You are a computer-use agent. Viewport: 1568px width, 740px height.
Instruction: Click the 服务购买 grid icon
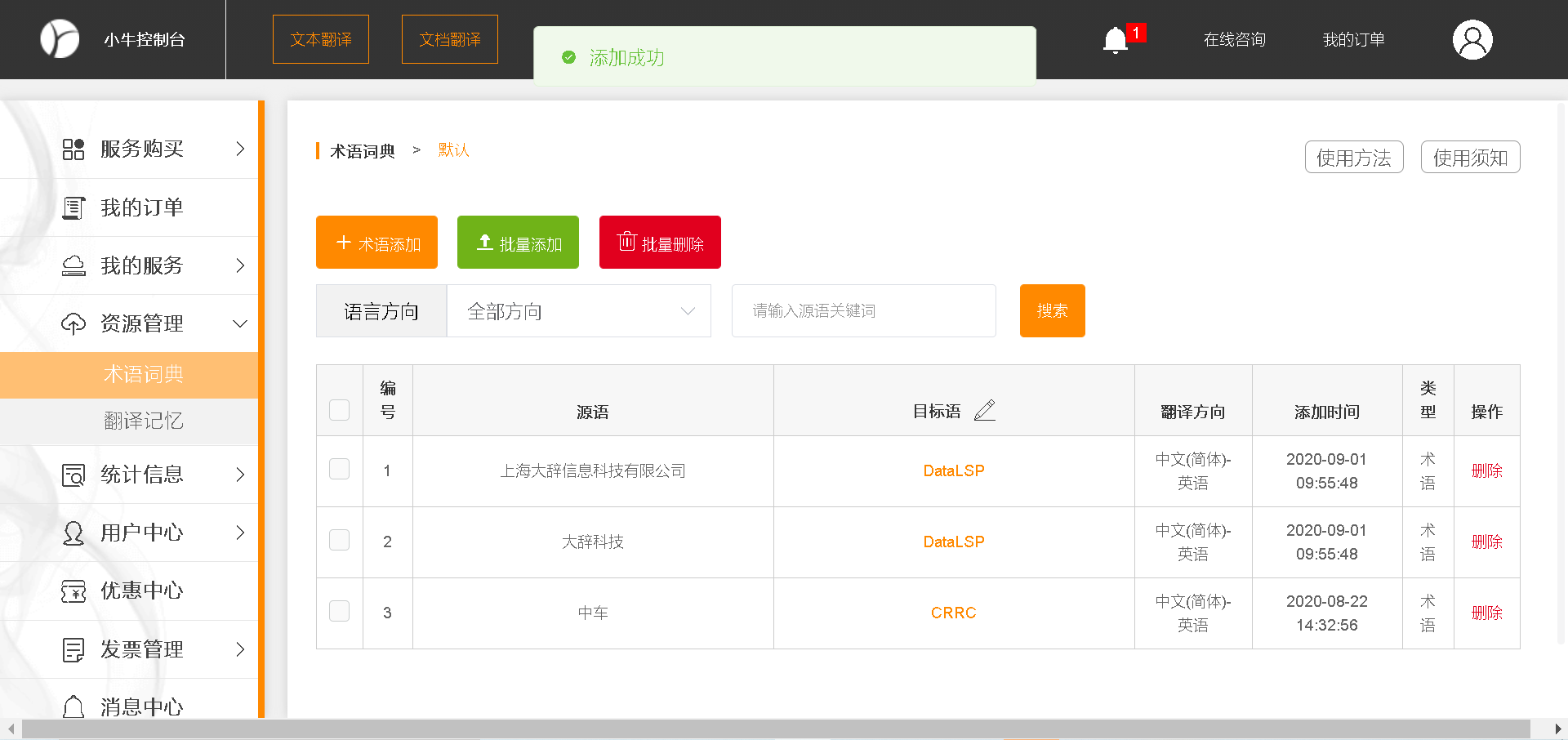[x=73, y=149]
